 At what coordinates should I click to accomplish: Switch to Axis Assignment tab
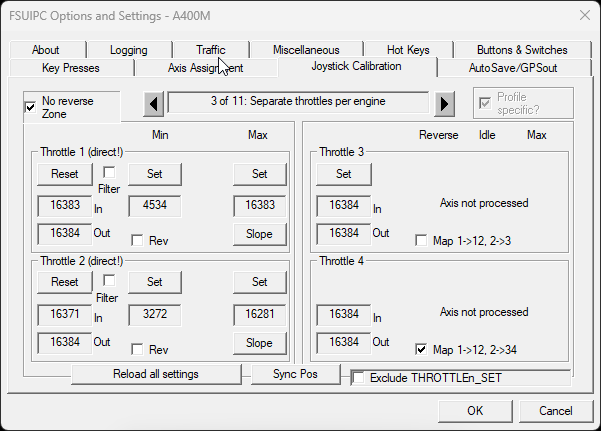[205, 68]
